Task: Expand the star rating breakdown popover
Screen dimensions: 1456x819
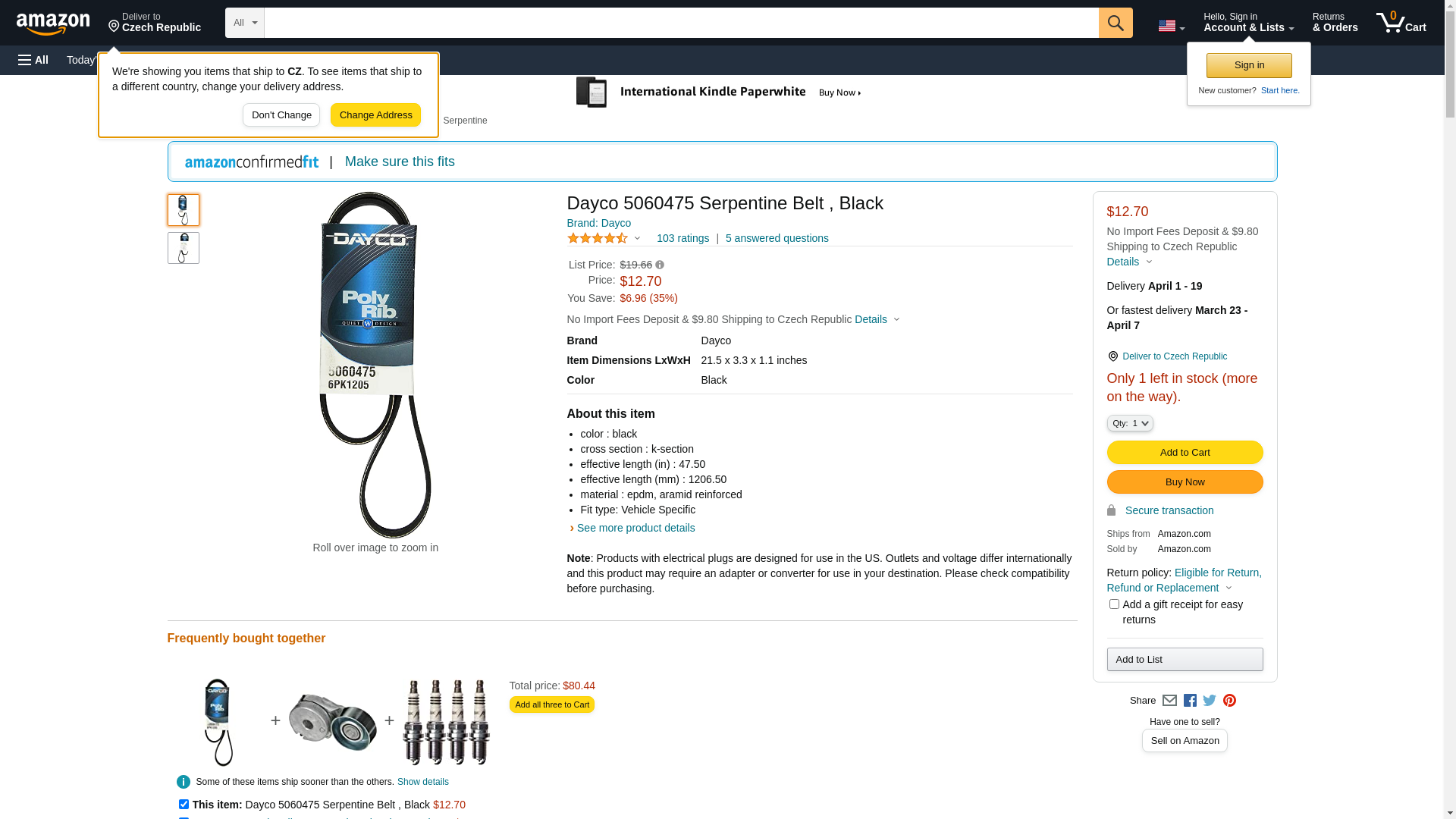Action: (x=604, y=238)
